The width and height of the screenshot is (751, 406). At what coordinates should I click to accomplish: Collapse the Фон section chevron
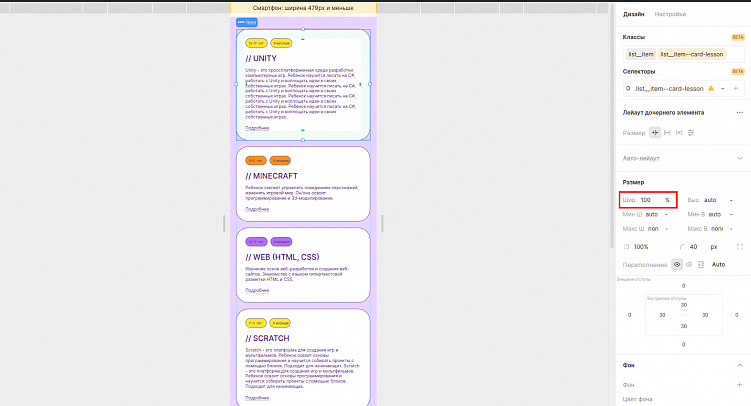click(x=740, y=365)
